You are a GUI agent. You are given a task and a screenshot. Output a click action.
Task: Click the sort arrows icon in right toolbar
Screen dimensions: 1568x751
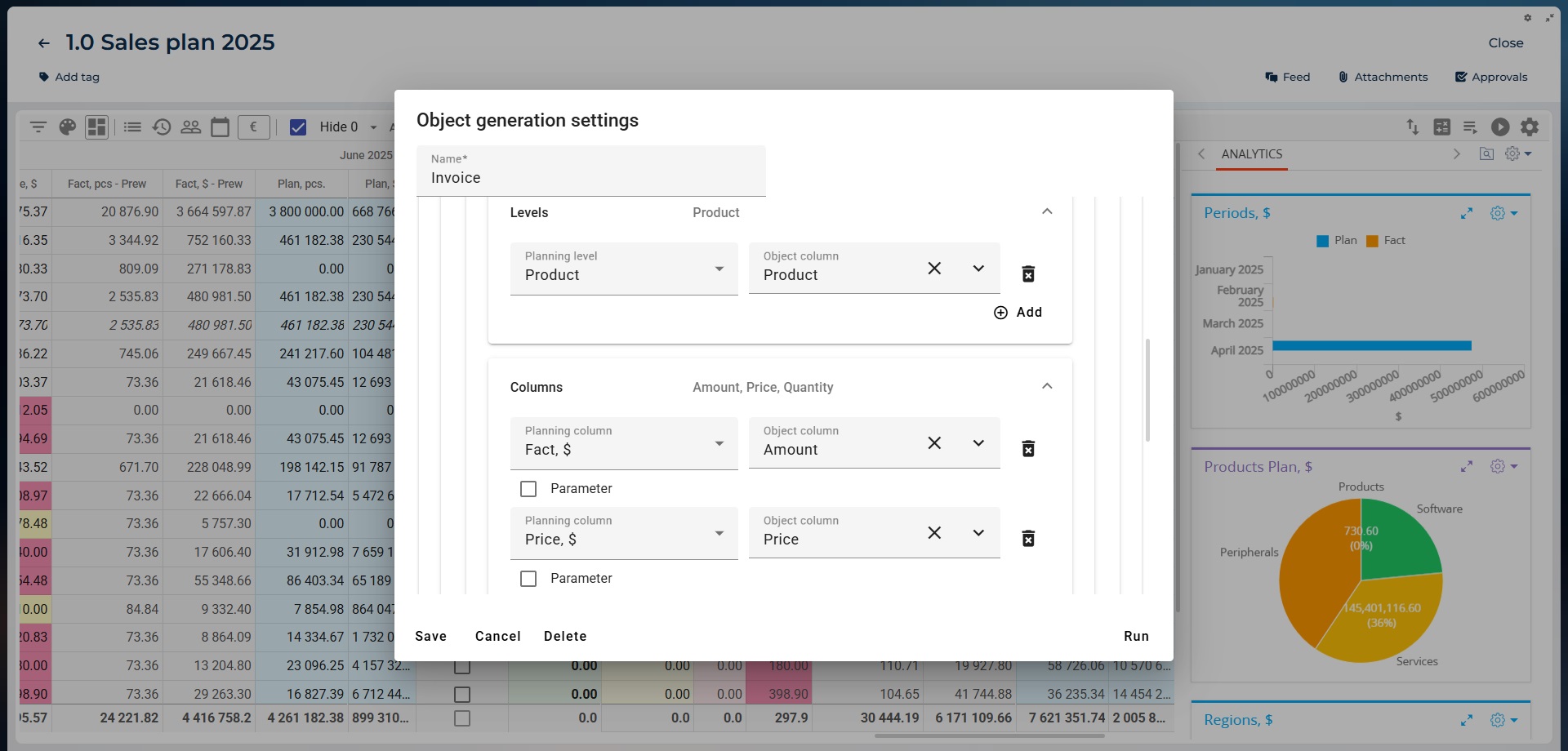point(1413,127)
